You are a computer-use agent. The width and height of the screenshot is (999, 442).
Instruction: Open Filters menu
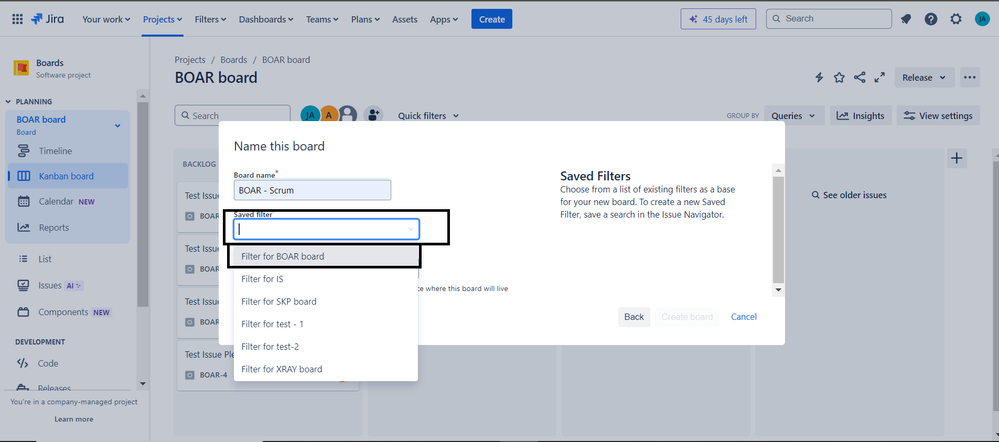[211, 19]
